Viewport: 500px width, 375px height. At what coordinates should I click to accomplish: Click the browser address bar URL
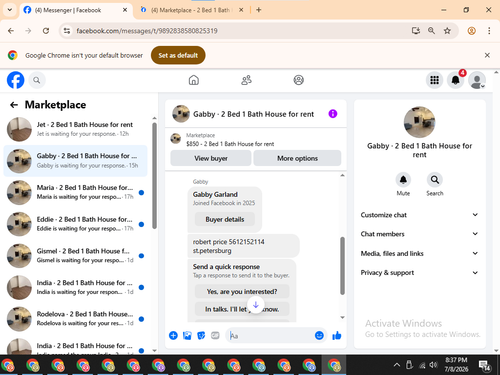[x=147, y=31]
